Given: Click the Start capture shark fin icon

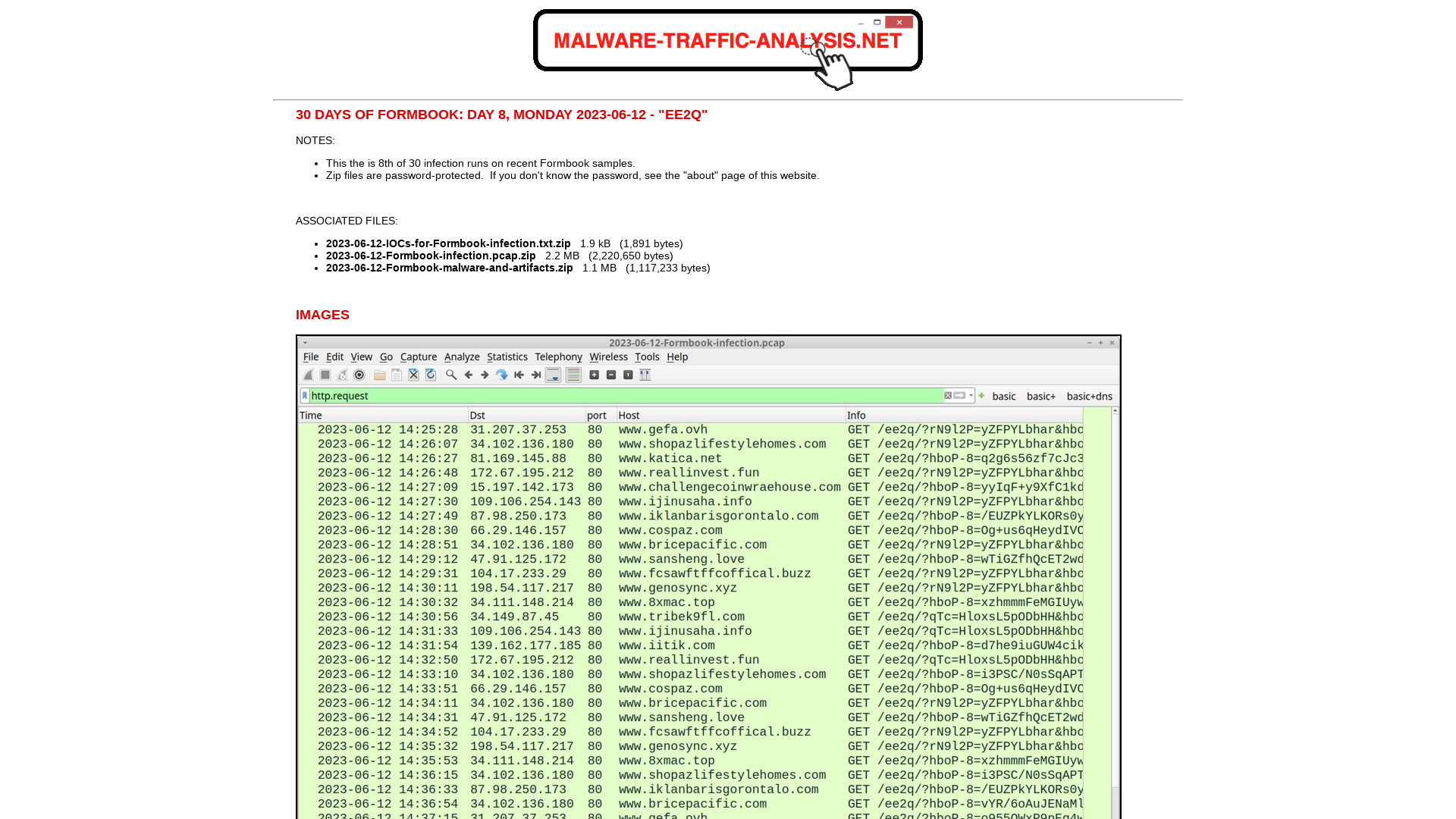Looking at the screenshot, I should click(309, 375).
